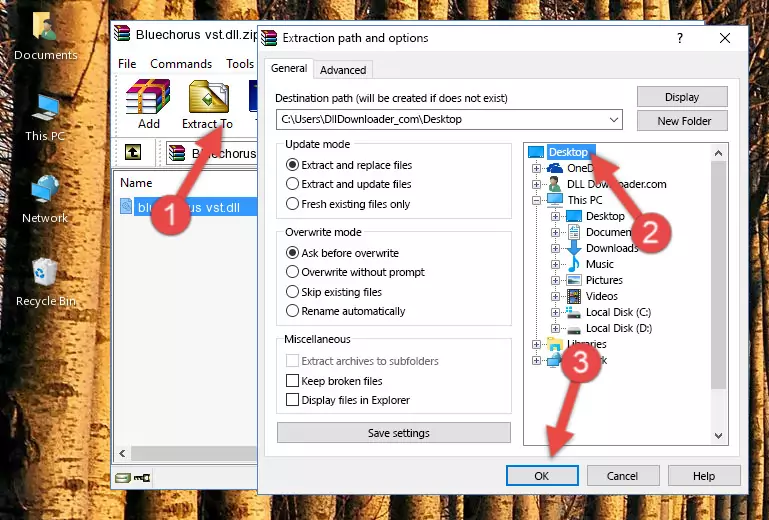
Task: Click the Extract To toolbar icon
Action: tap(208, 97)
